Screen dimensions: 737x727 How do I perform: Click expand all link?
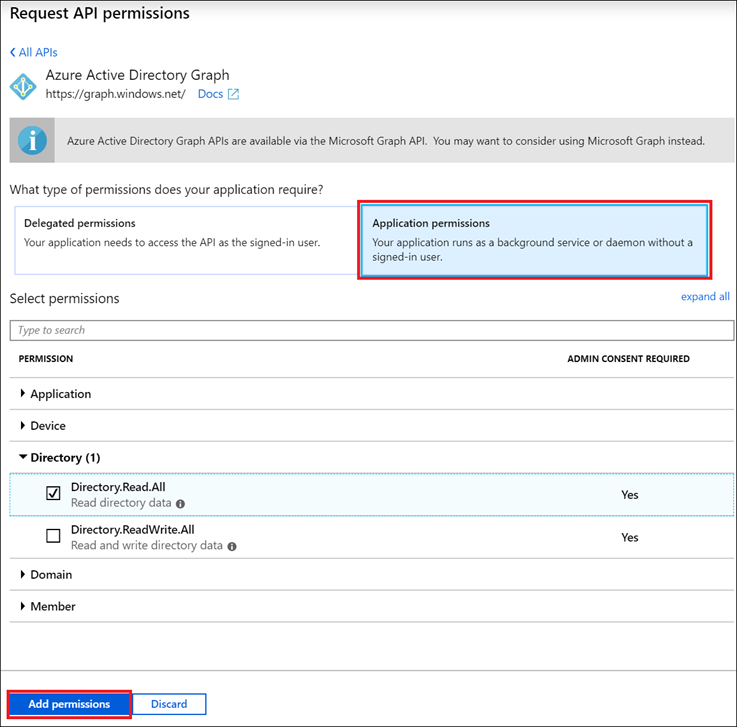(x=705, y=297)
